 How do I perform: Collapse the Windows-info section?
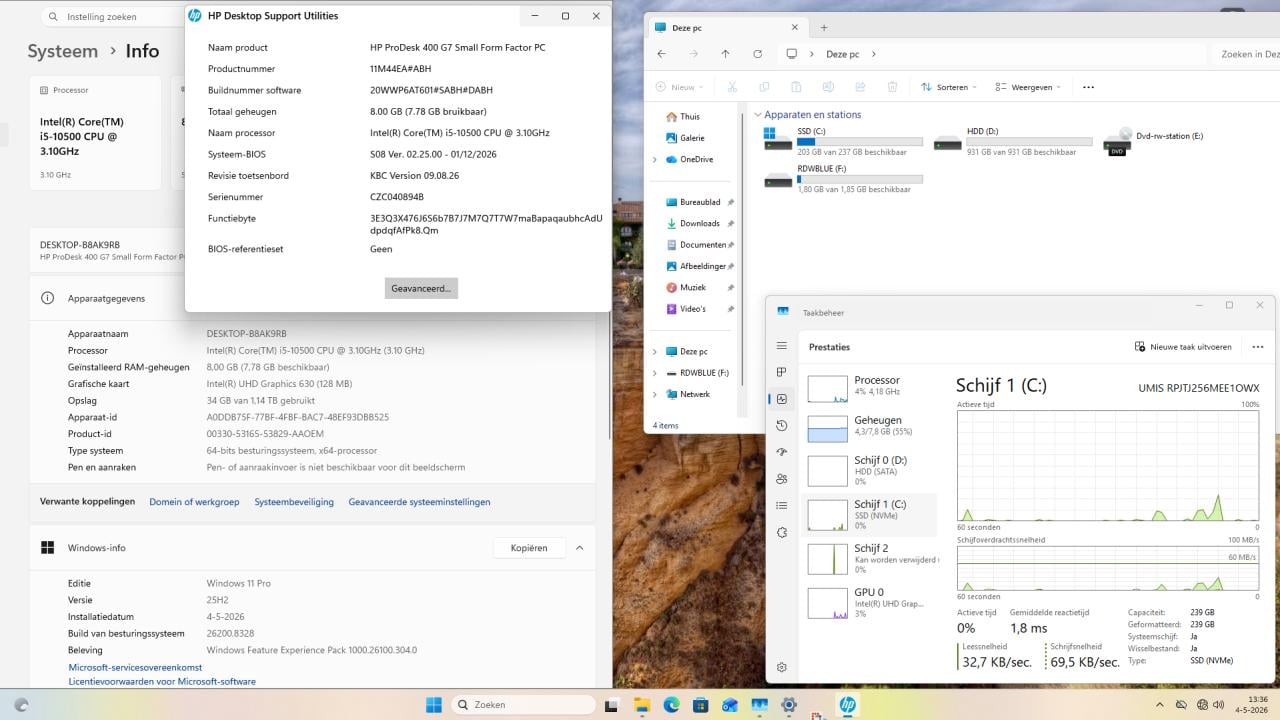coord(579,548)
